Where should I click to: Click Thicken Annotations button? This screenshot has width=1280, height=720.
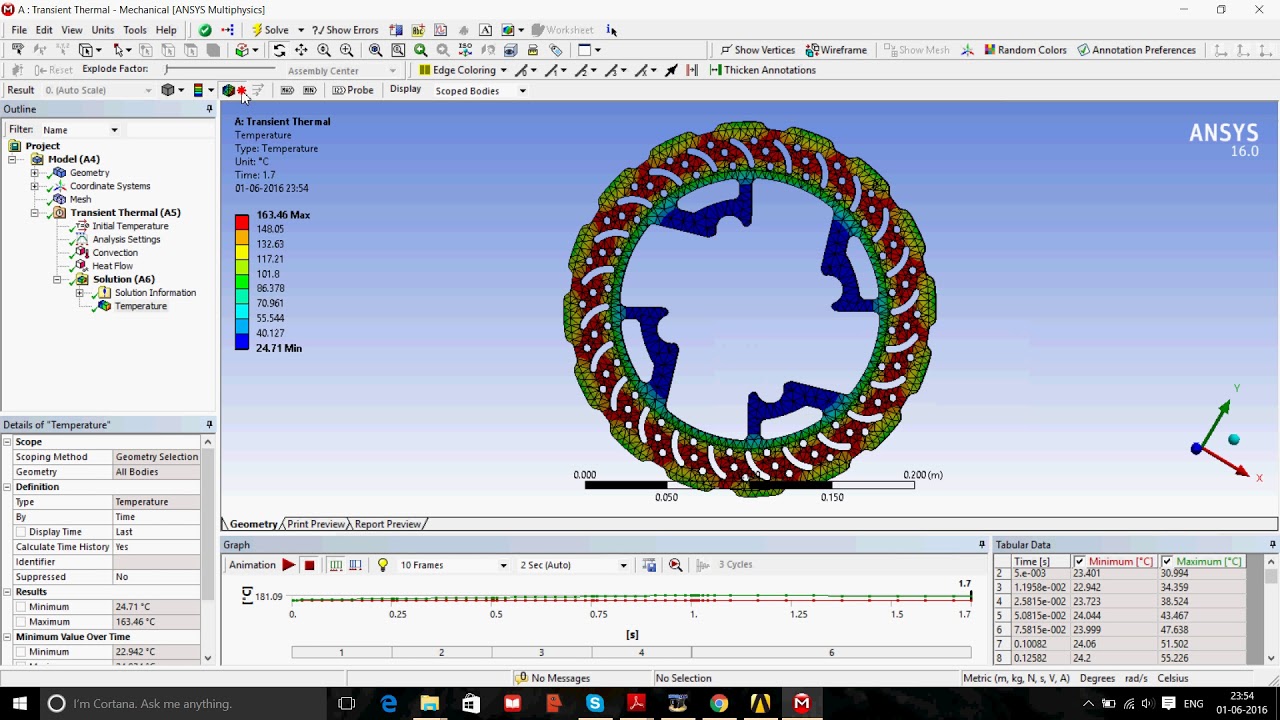[762, 70]
